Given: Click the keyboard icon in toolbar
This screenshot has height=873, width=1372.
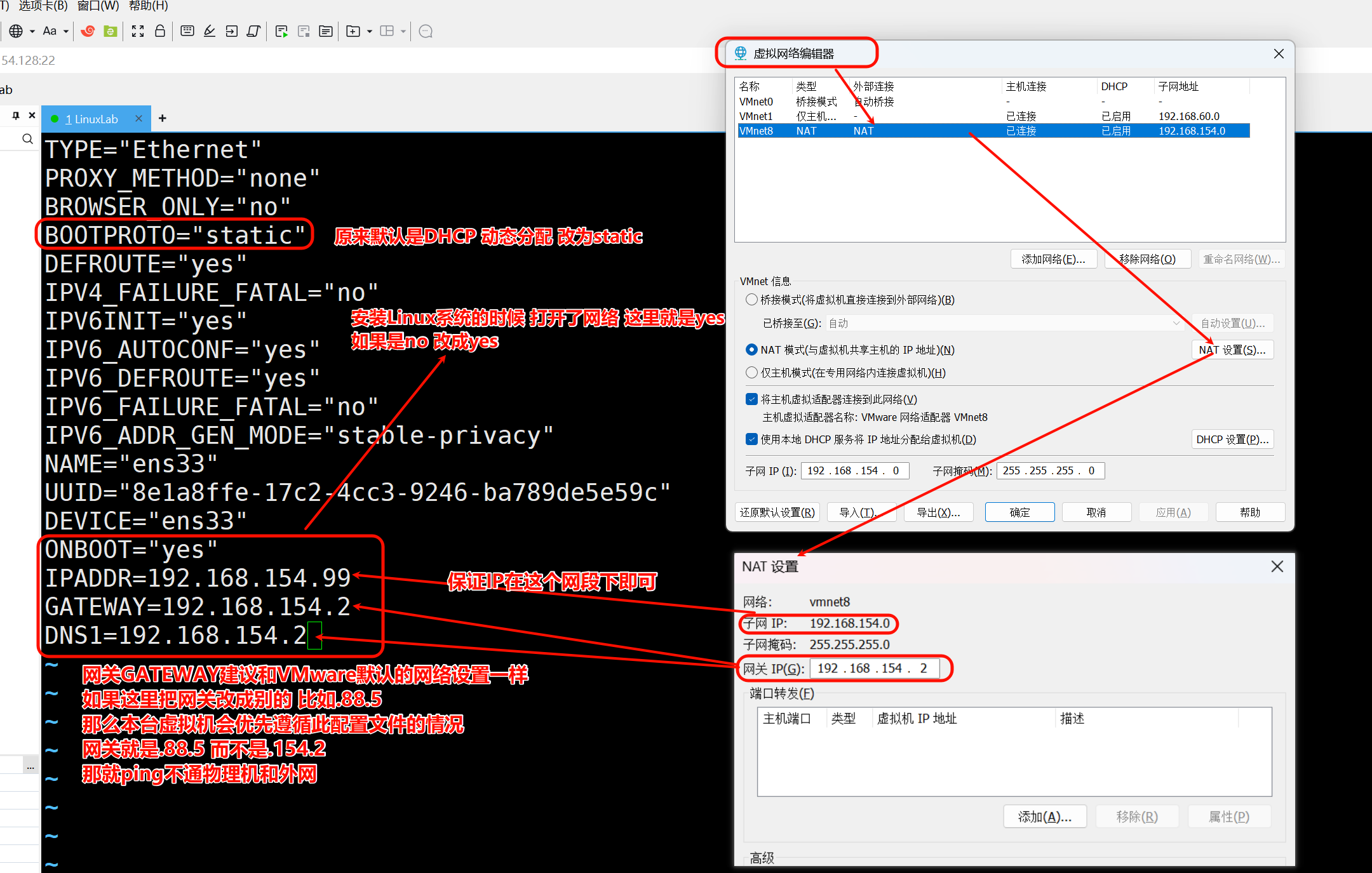Looking at the screenshot, I should pyautogui.click(x=187, y=31).
